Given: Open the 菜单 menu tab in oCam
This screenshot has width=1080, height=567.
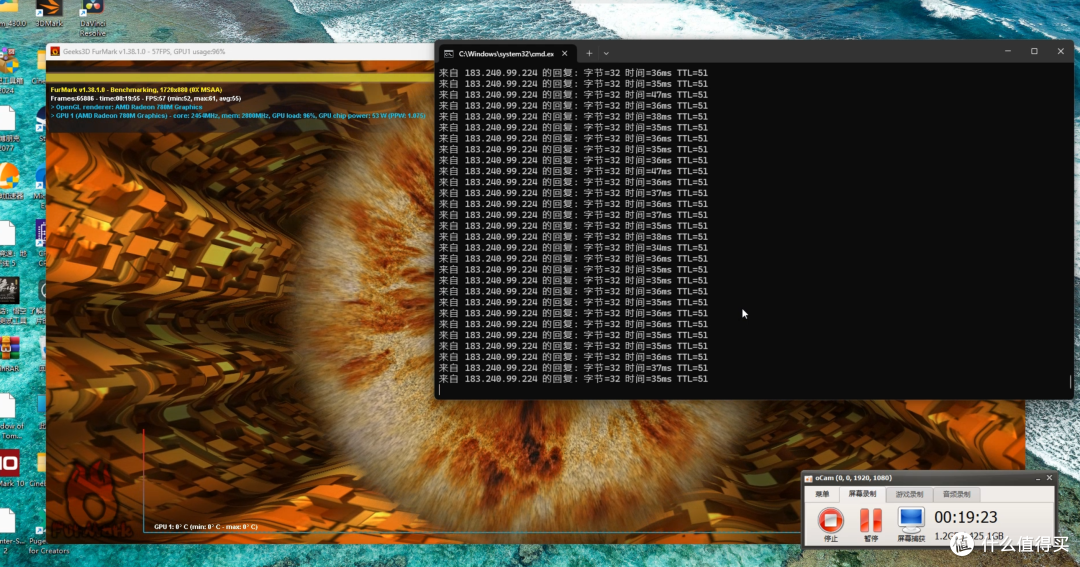Looking at the screenshot, I should point(822,494).
